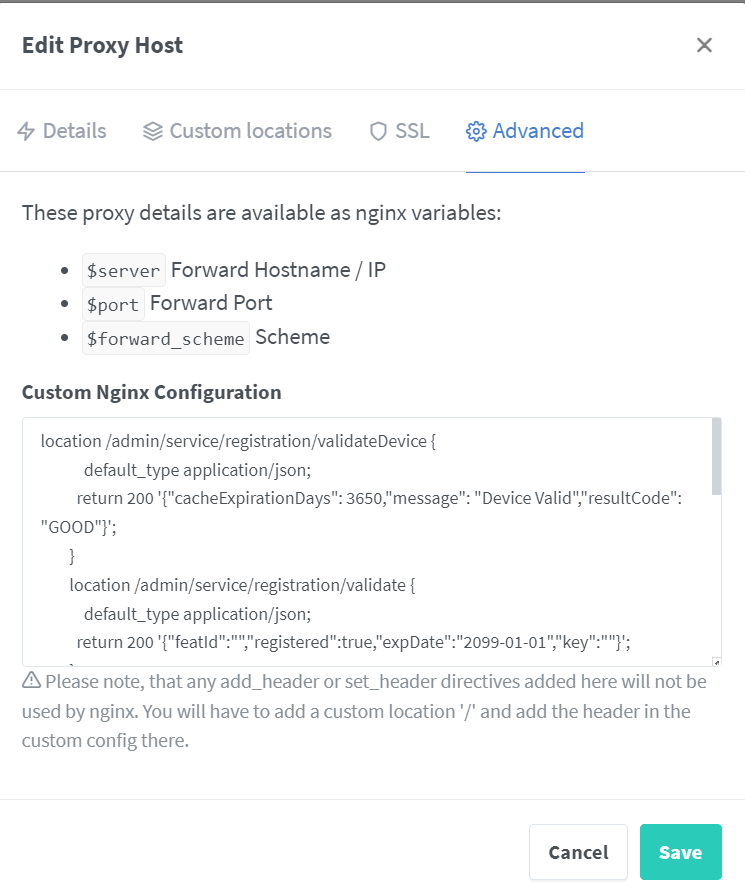
Task: Save the proxy host changes
Action: point(680,852)
